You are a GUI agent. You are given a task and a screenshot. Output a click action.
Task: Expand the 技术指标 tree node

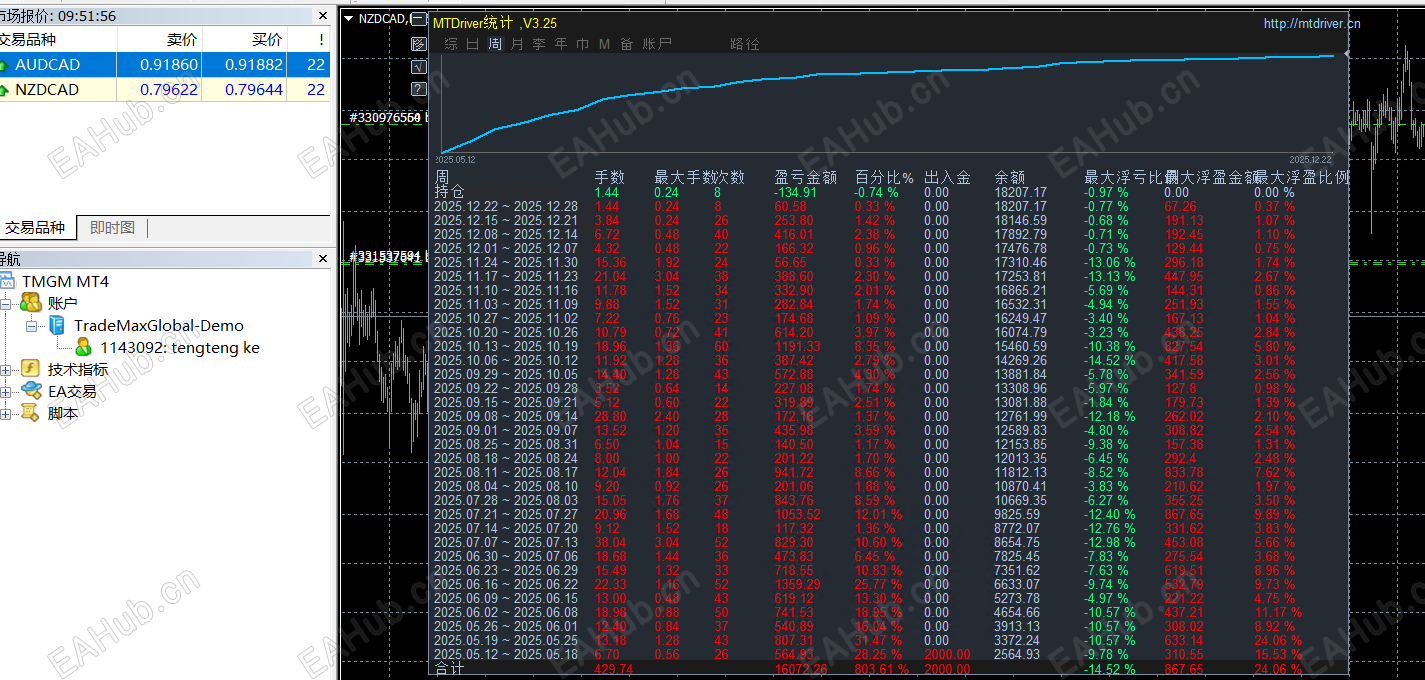6,369
